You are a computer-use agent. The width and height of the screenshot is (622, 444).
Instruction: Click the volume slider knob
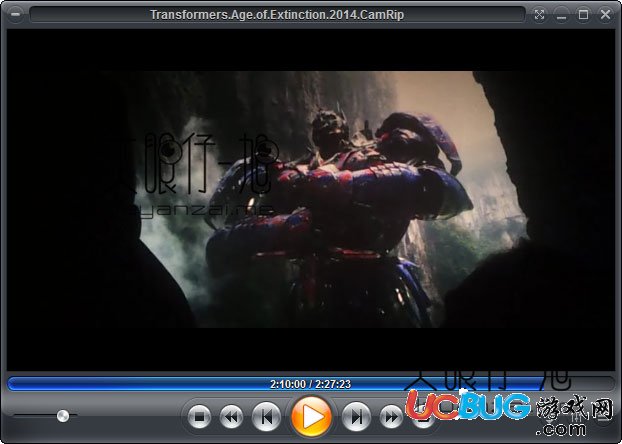63,416
